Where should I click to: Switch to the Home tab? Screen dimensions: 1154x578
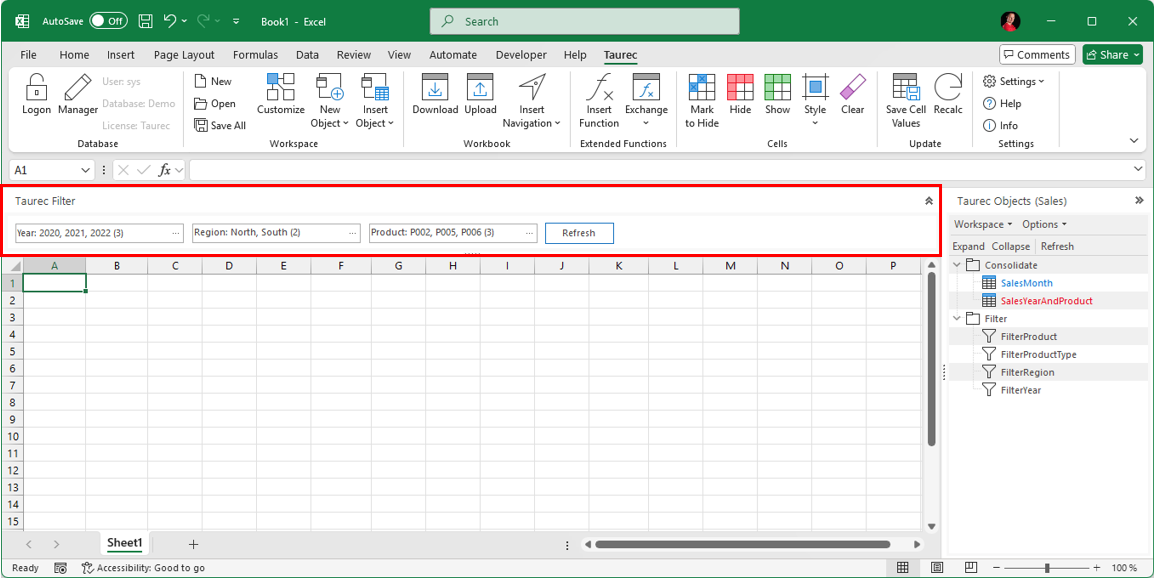pos(74,54)
